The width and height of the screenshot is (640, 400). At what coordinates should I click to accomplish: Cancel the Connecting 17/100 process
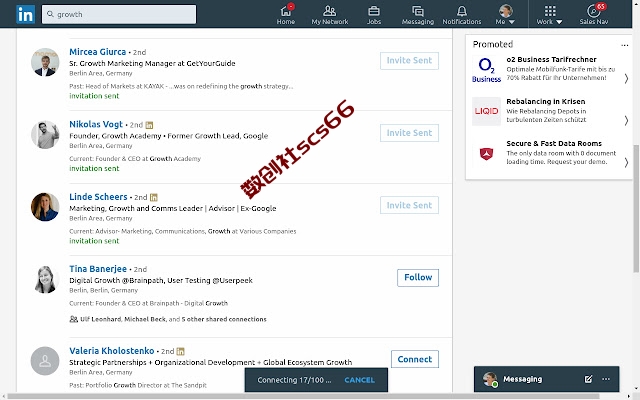[359, 380]
